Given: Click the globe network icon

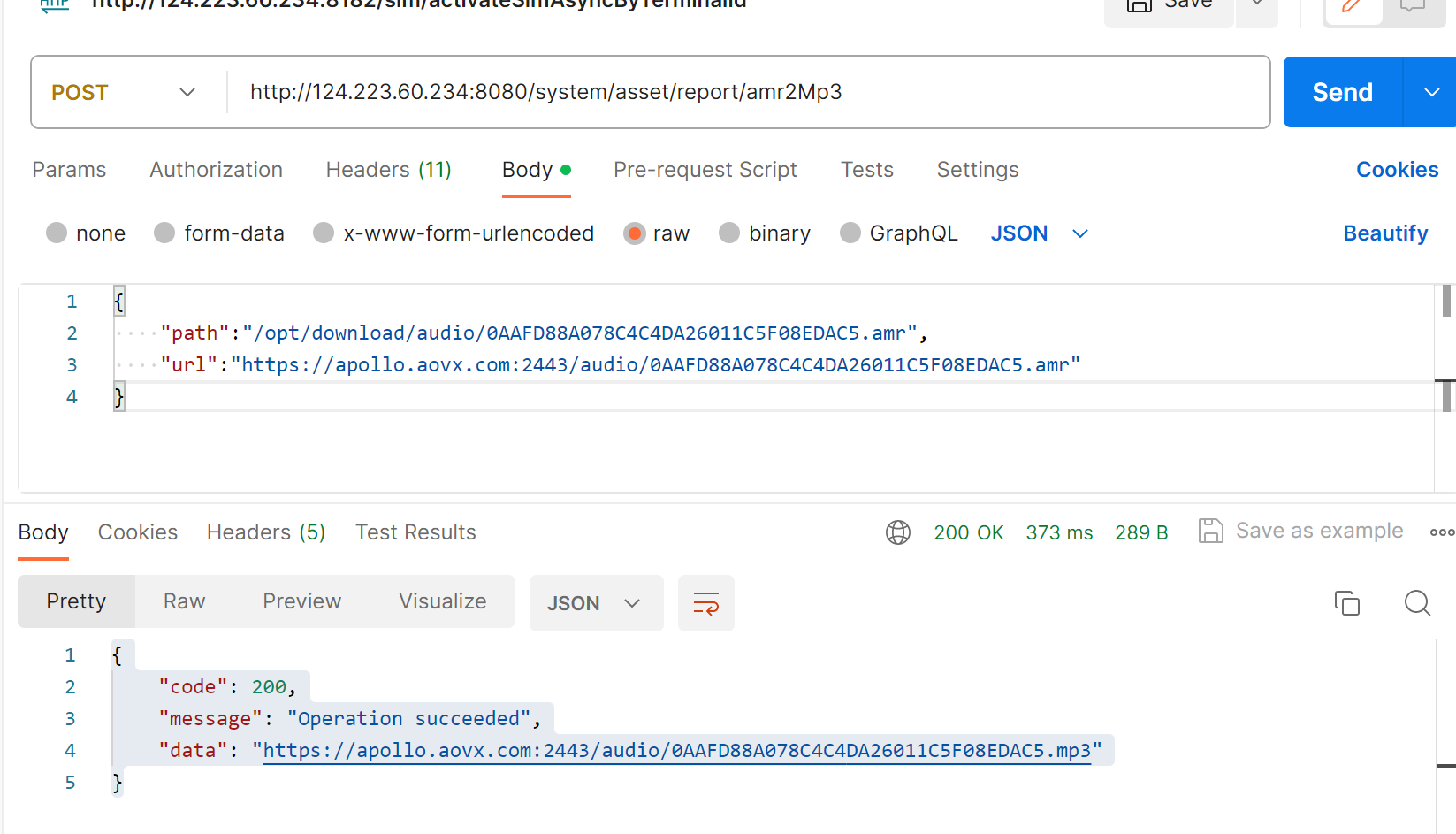Looking at the screenshot, I should pyautogui.click(x=898, y=532).
